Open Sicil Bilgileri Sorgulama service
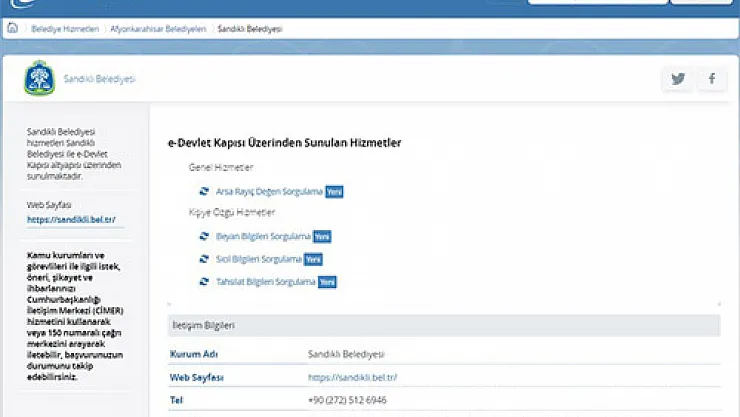 (259, 259)
